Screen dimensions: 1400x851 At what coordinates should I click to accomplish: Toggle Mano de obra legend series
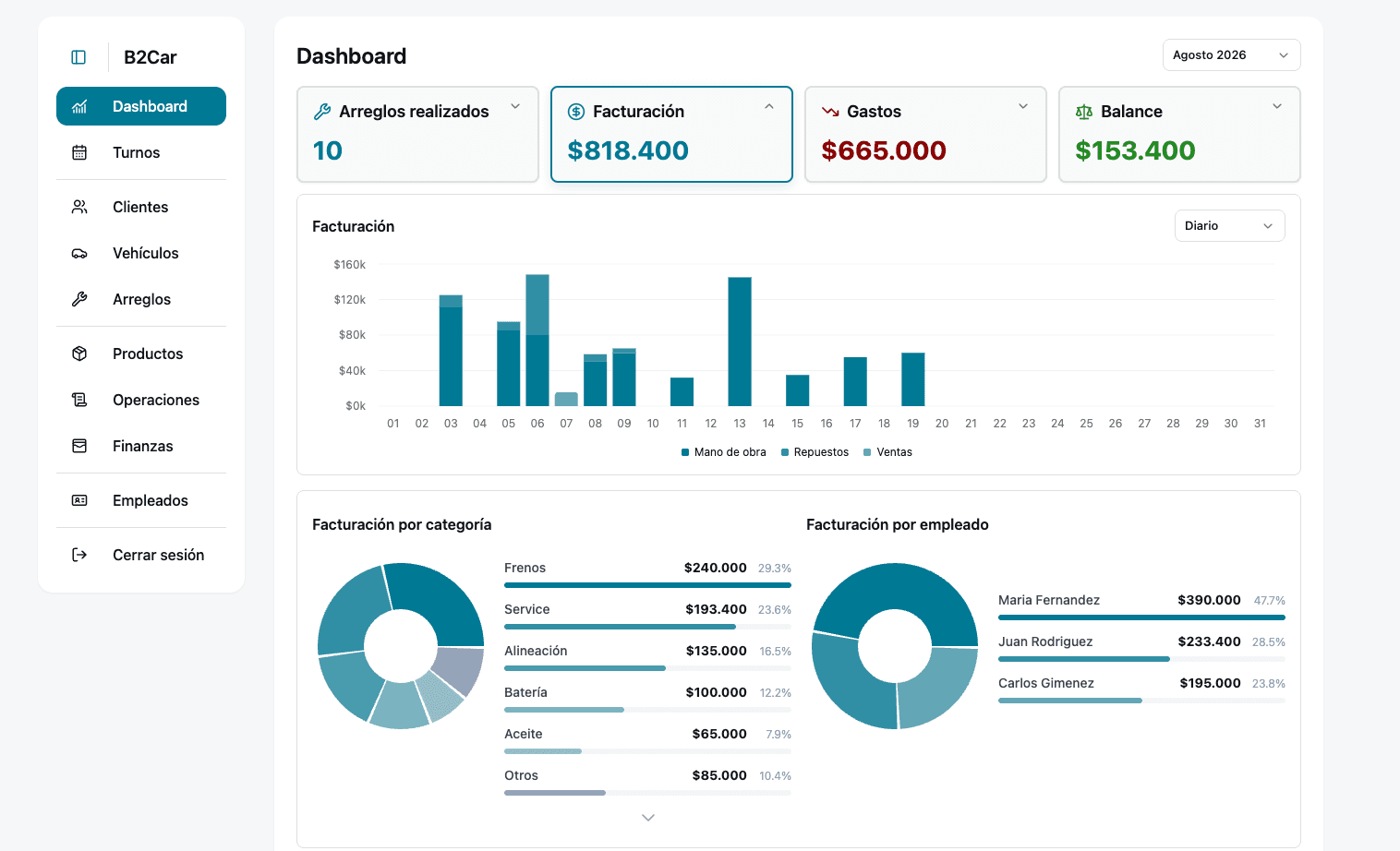[x=724, y=452]
